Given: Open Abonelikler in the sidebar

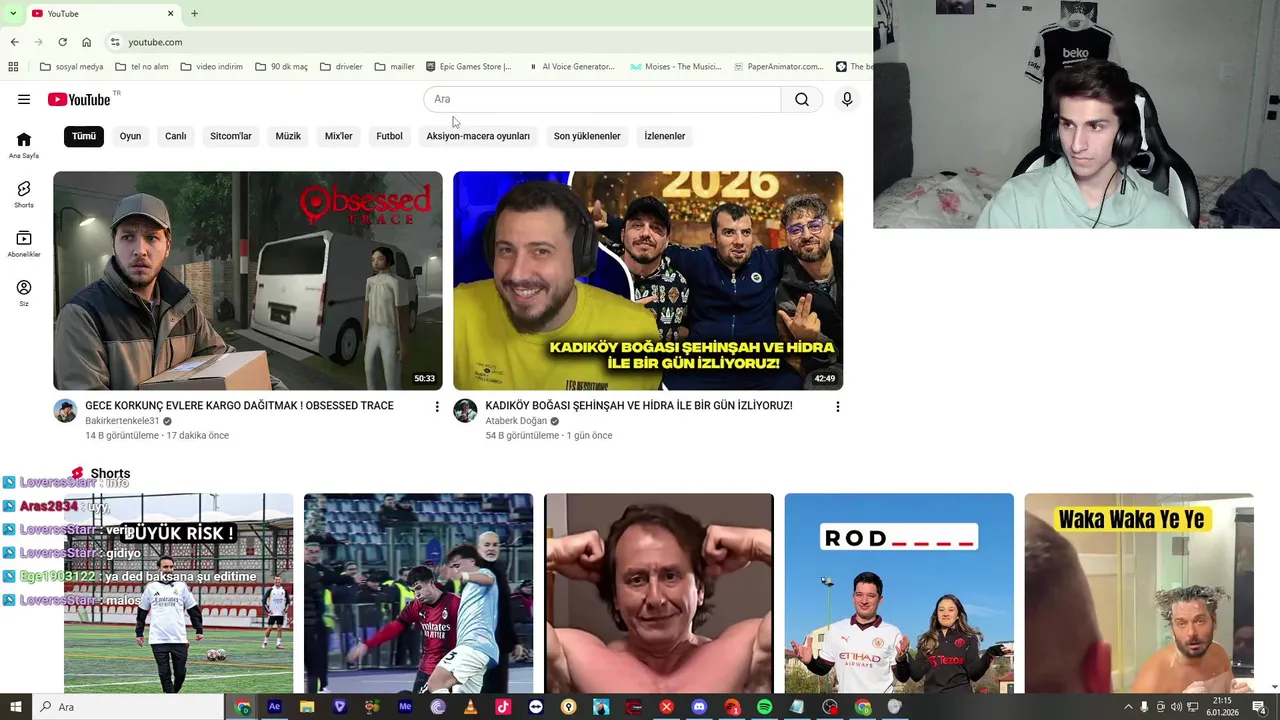Looking at the screenshot, I should coord(24,243).
